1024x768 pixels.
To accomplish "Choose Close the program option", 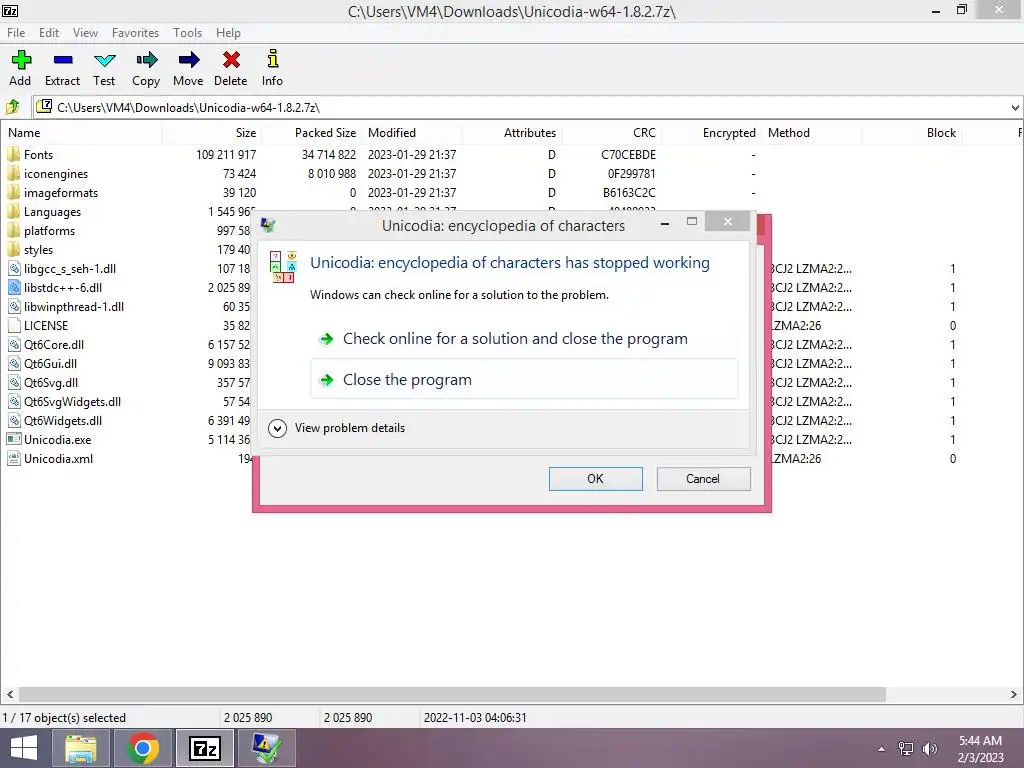I will [x=524, y=379].
